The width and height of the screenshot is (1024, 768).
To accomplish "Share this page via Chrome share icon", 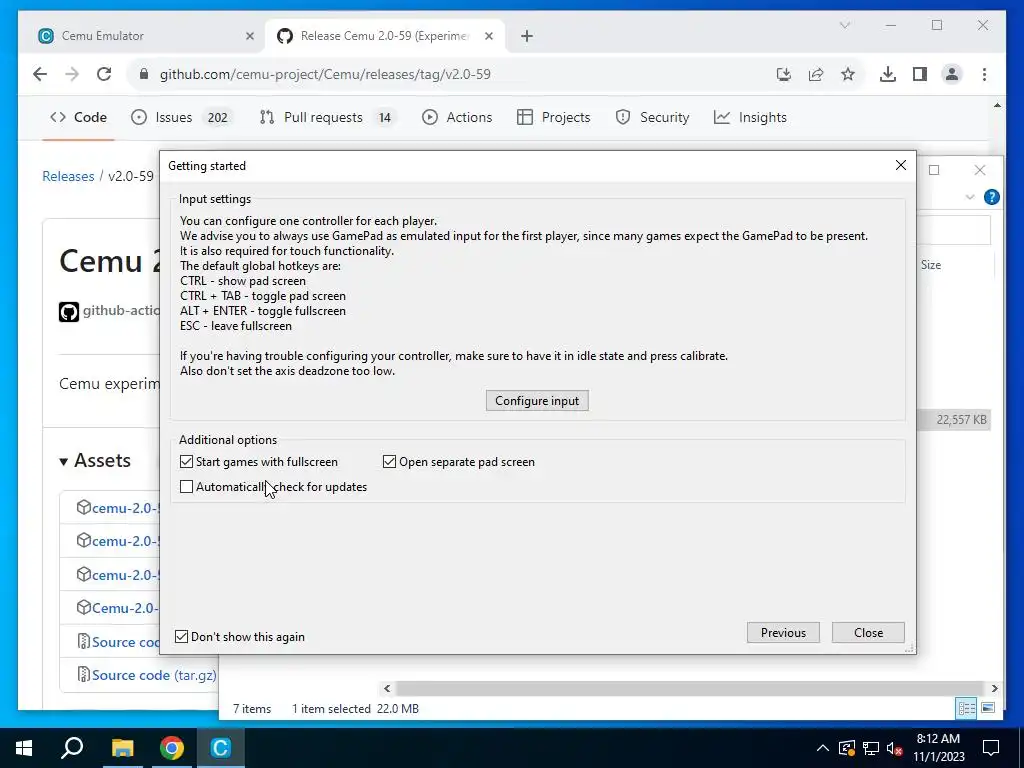I will click(816, 74).
